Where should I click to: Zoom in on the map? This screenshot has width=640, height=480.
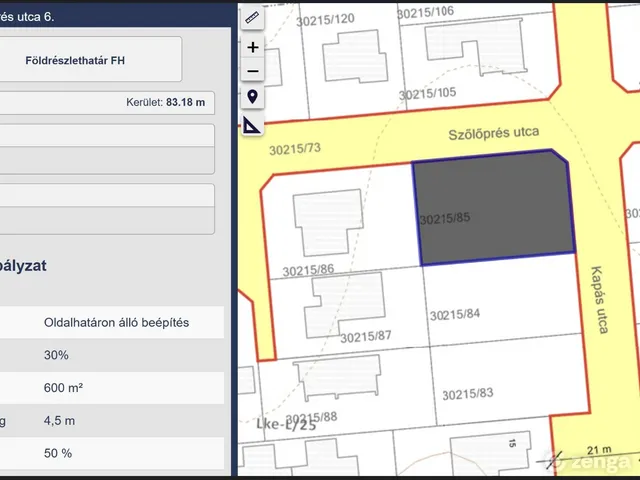click(x=252, y=47)
